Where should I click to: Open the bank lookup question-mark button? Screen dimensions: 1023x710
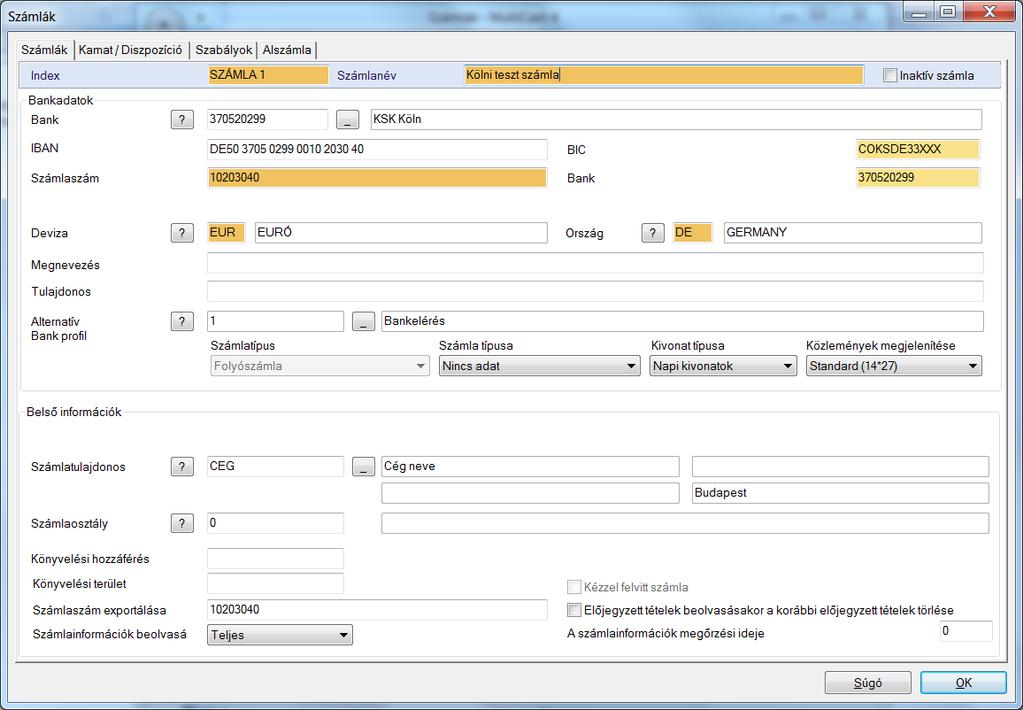[182, 119]
